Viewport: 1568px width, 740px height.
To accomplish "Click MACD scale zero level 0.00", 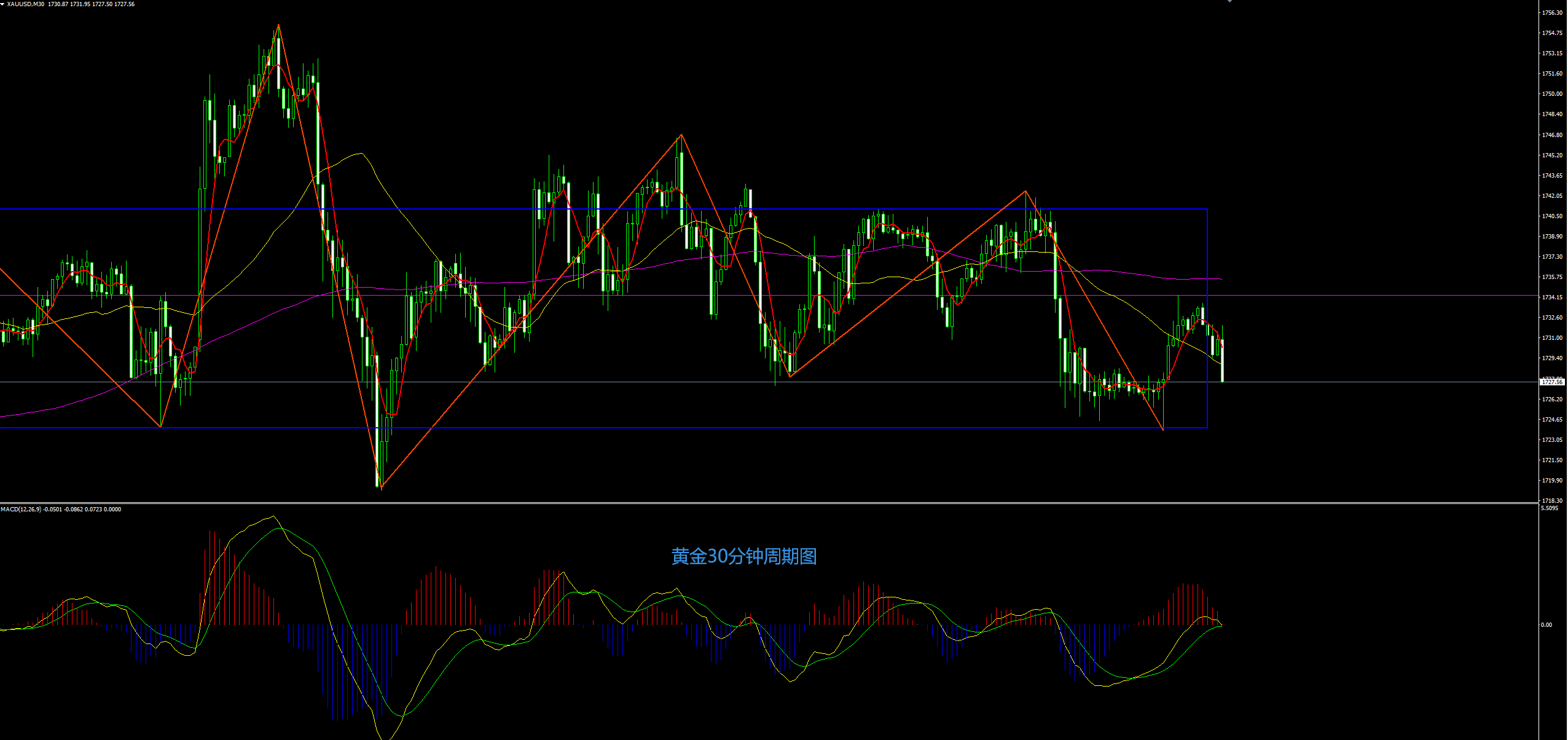I will pyautogui.click(x=1546, y=625).
